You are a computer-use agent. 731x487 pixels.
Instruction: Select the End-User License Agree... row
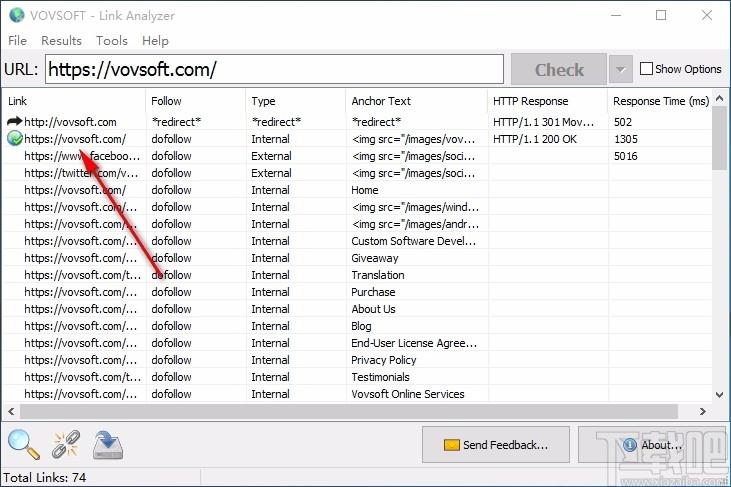click(x=357, y=343)
